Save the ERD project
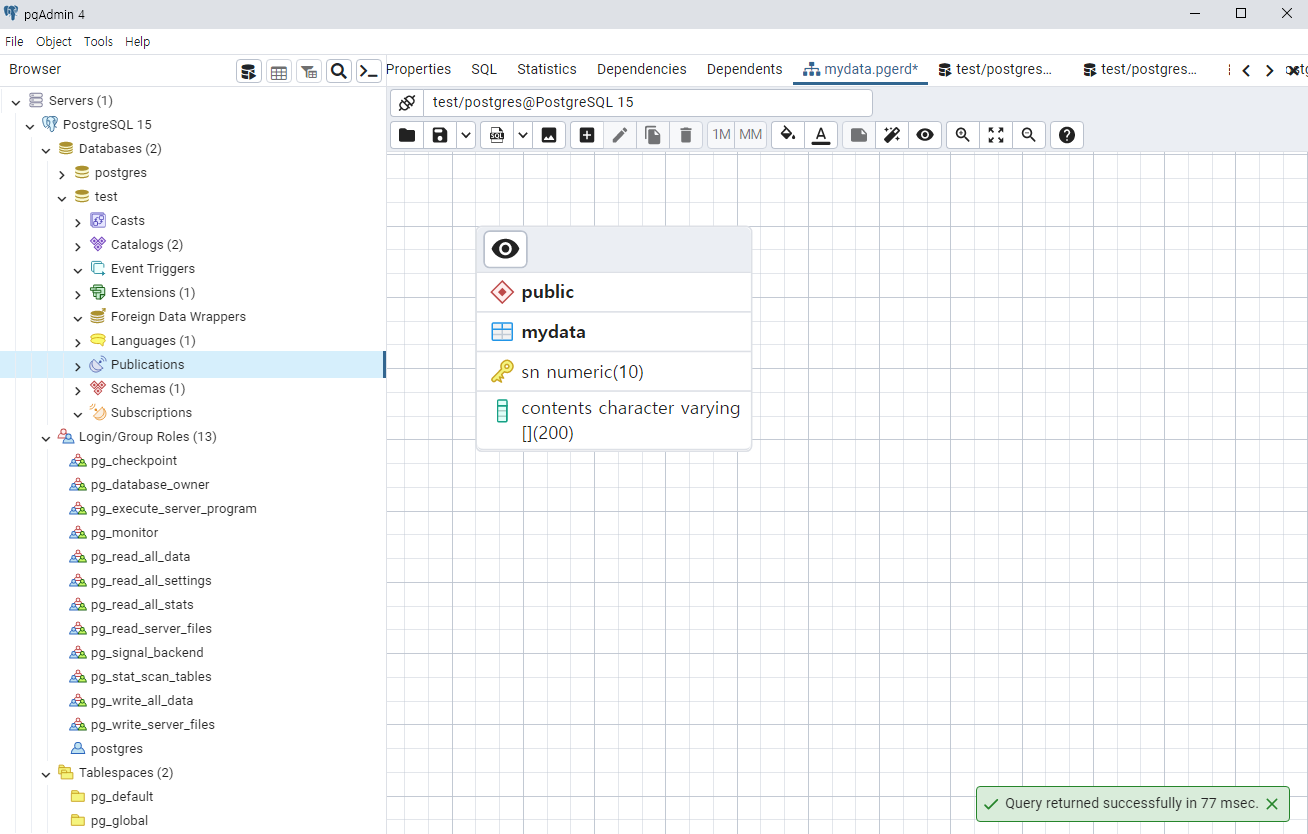The width and height of the screenshot is (1308, 834). pyautogui.click(x=439, y=135)
